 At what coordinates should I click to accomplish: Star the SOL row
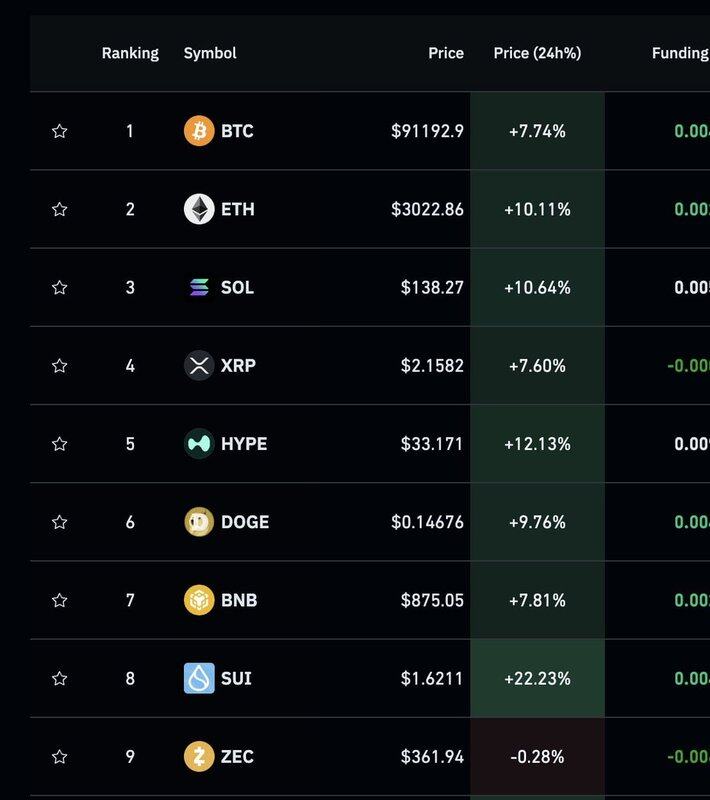coord(59,288)
